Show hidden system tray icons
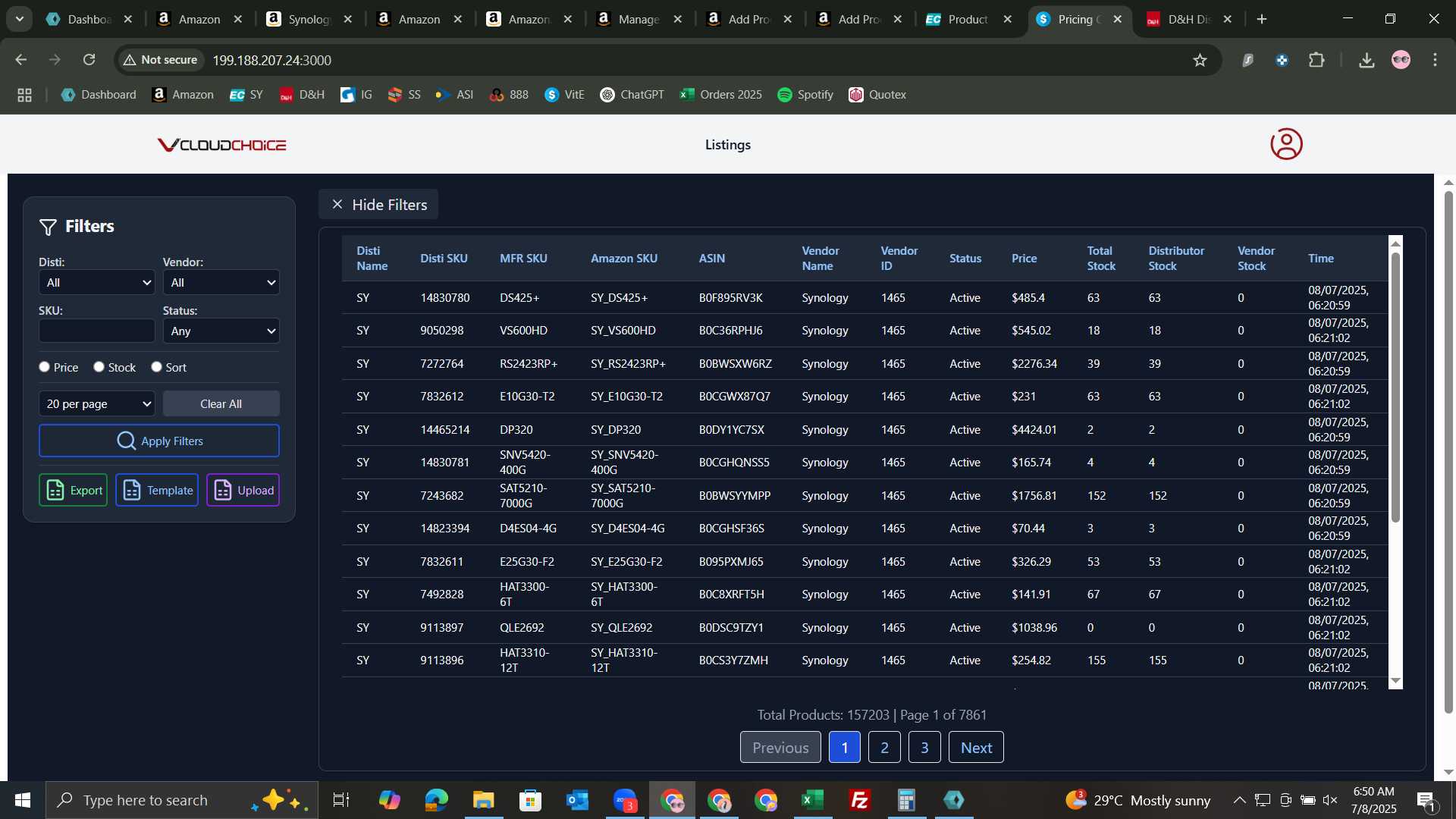The height and width of the screenshot is (819, 1456). [x=1239, y=800]
